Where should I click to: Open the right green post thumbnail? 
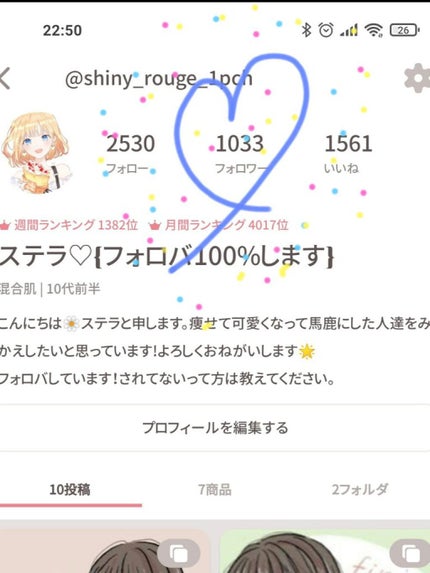[325, 551]
